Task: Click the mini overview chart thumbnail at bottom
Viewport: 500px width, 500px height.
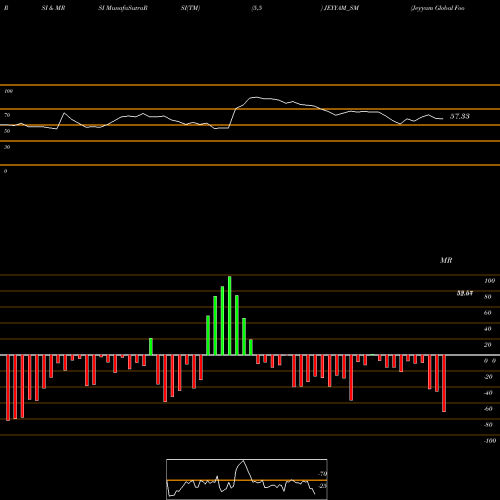Action: pyautogui.click(x=247, y=479)
